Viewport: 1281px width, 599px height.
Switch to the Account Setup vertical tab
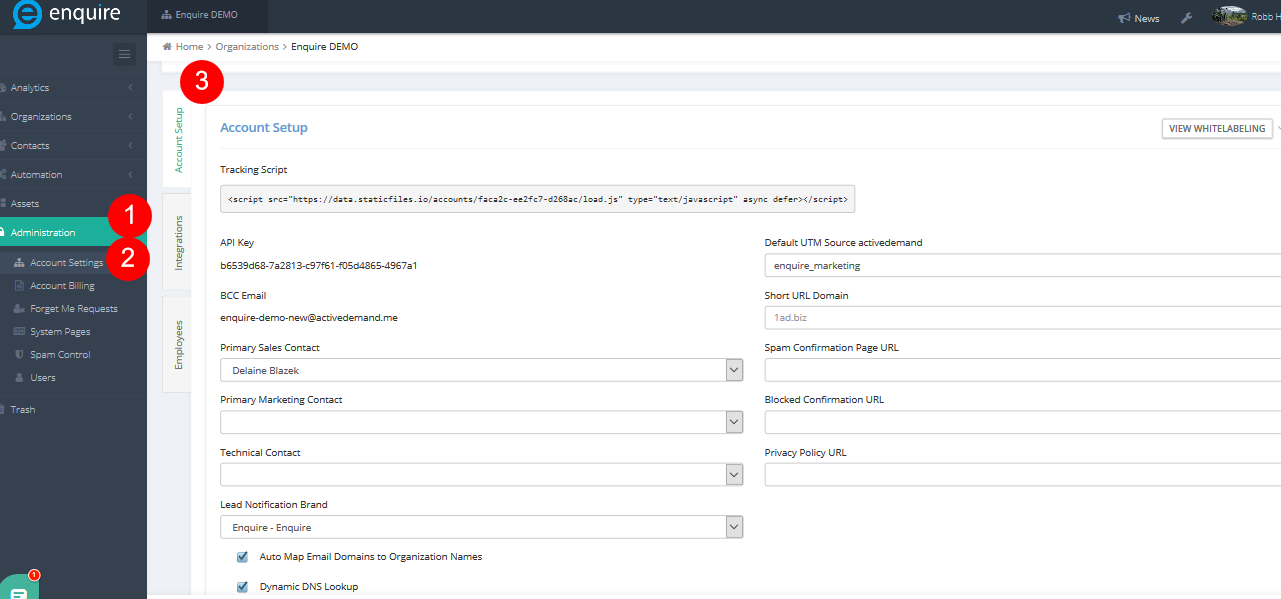(x=178, y=140)
